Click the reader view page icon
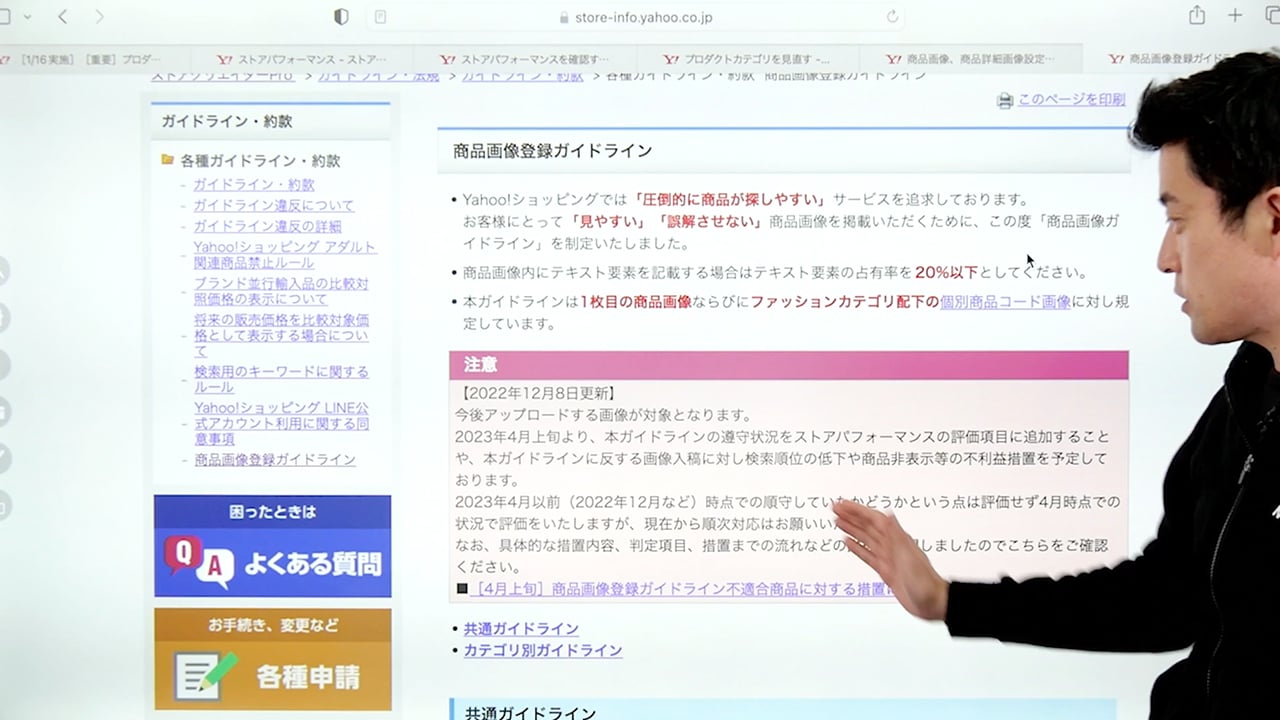Screen dimensions: 1280x720 click(380, 17)
